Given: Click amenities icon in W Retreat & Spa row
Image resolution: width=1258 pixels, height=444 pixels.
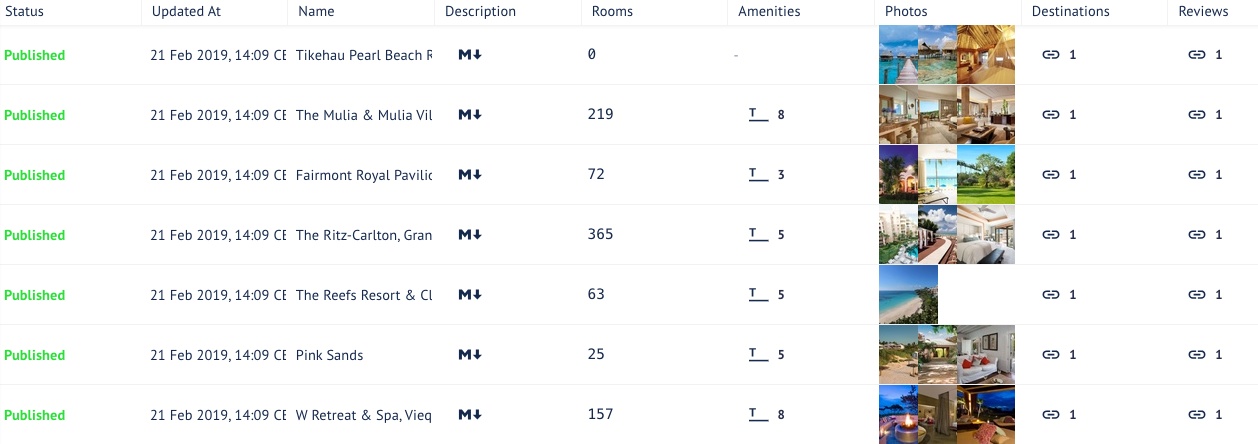Looking at the screenshot, I should (758, 415).
